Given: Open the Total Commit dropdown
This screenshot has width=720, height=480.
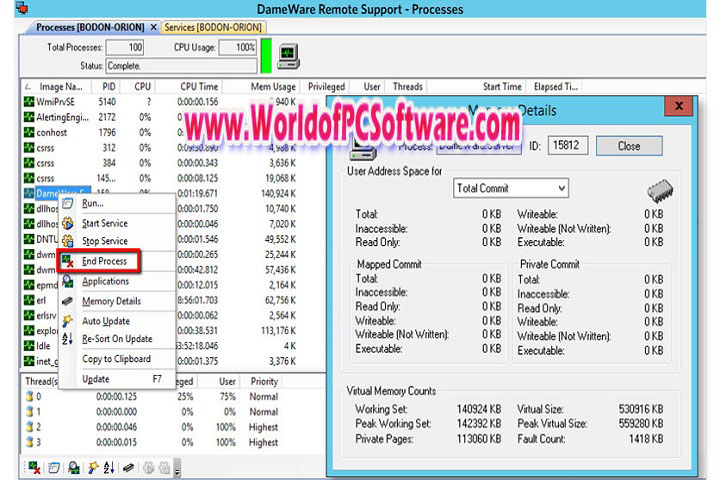Looking at the screenshot, I should [511, 188].
